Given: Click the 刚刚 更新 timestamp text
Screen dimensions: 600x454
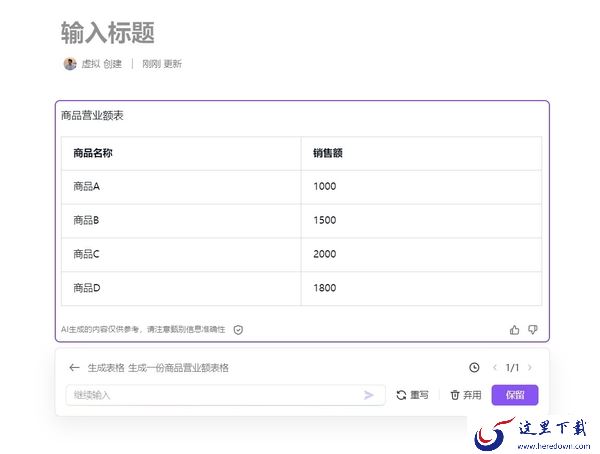Looking at the screenshot, I should [x=162, y=64].
